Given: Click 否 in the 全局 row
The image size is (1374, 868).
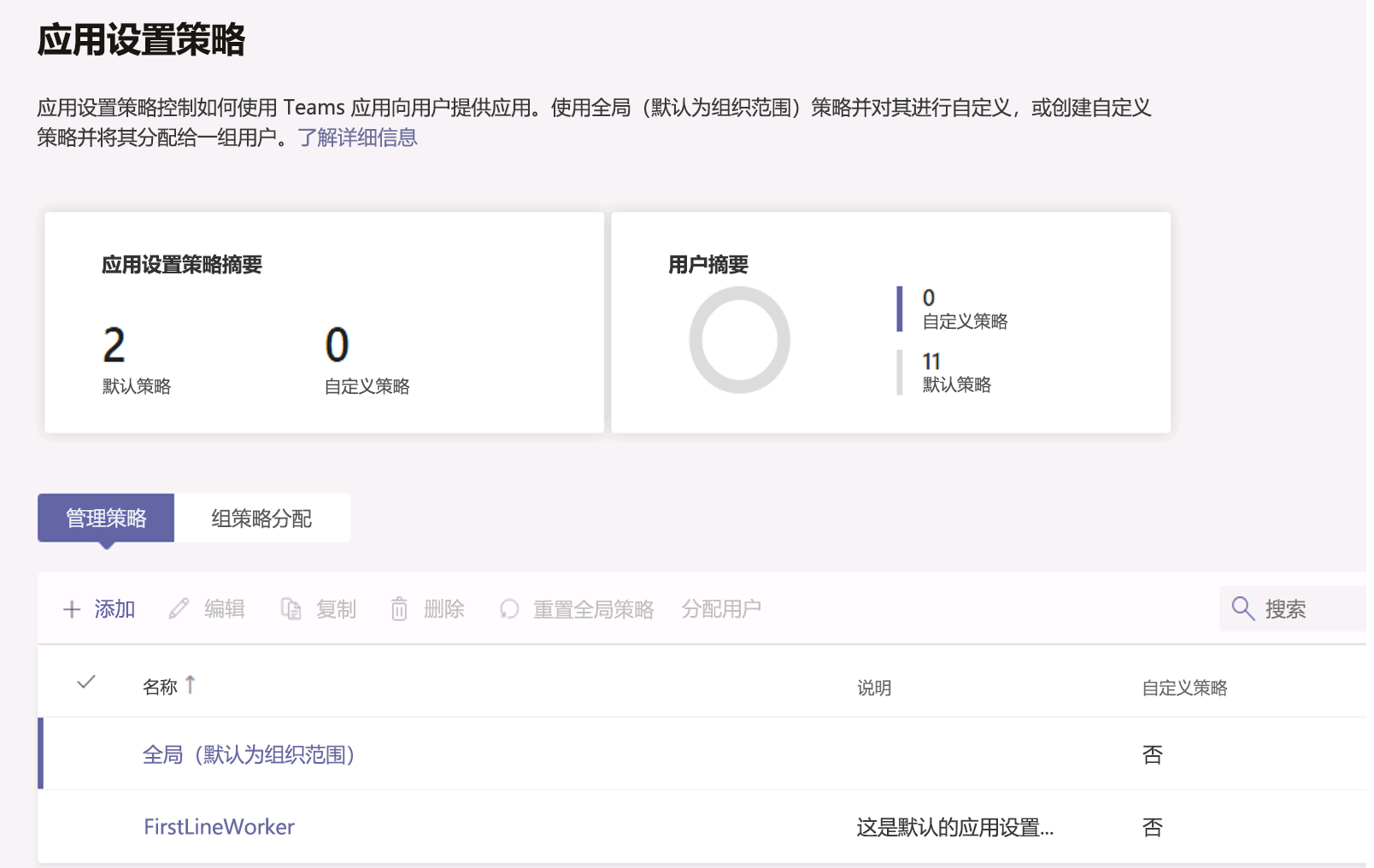Looking at the screenshot, I should (1153, 754).
